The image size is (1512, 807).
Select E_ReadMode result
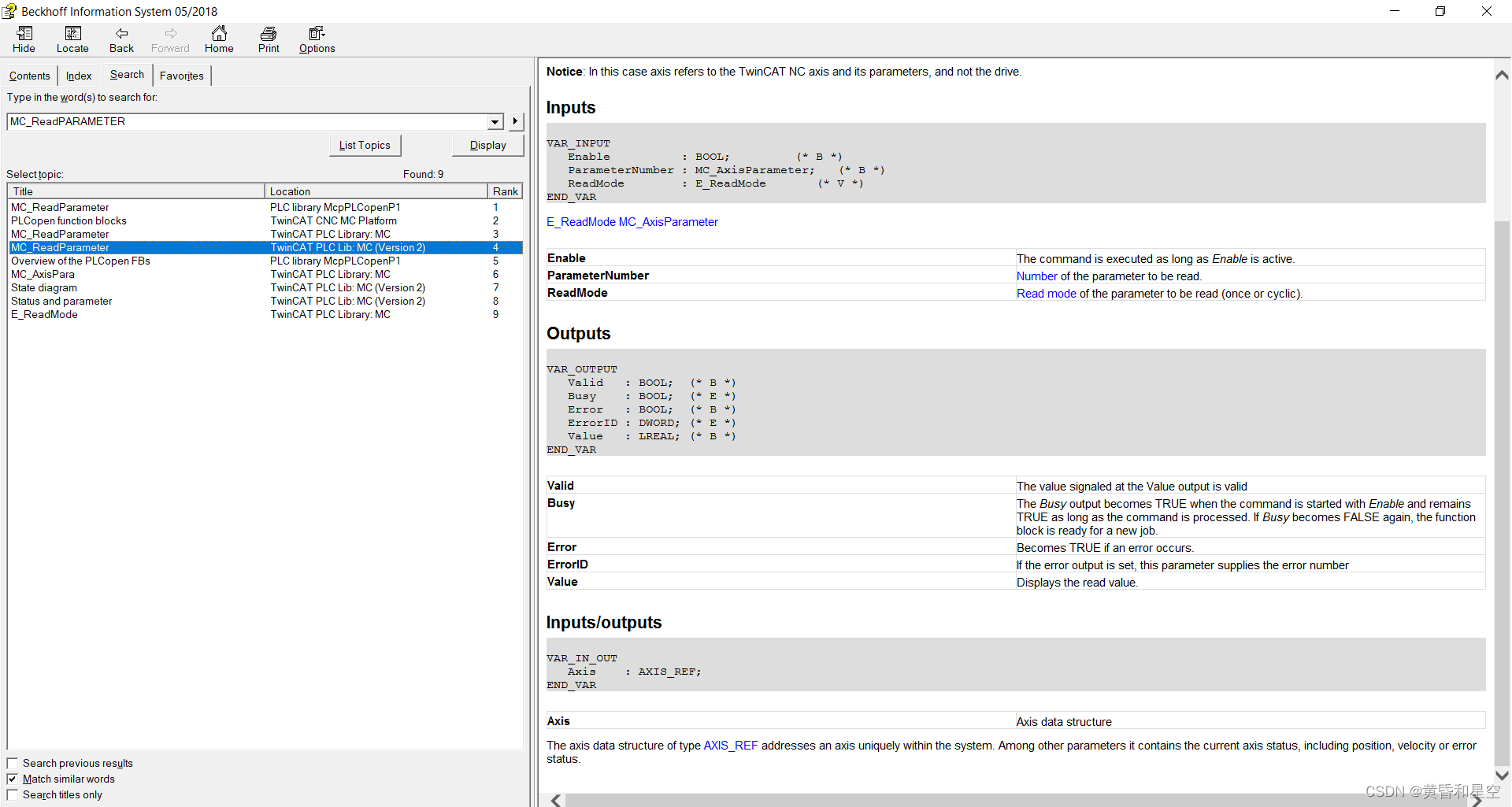point(265,315)
